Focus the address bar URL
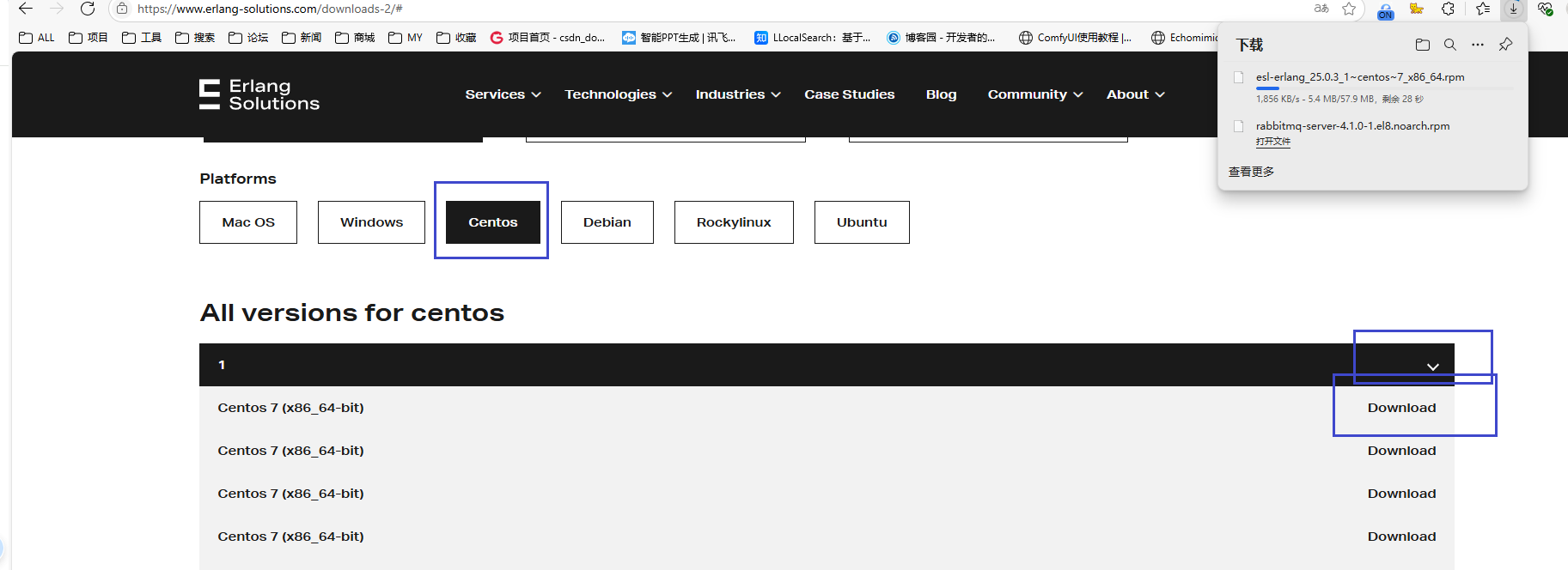Screen dimensions: 1568x570 [270, 9]
